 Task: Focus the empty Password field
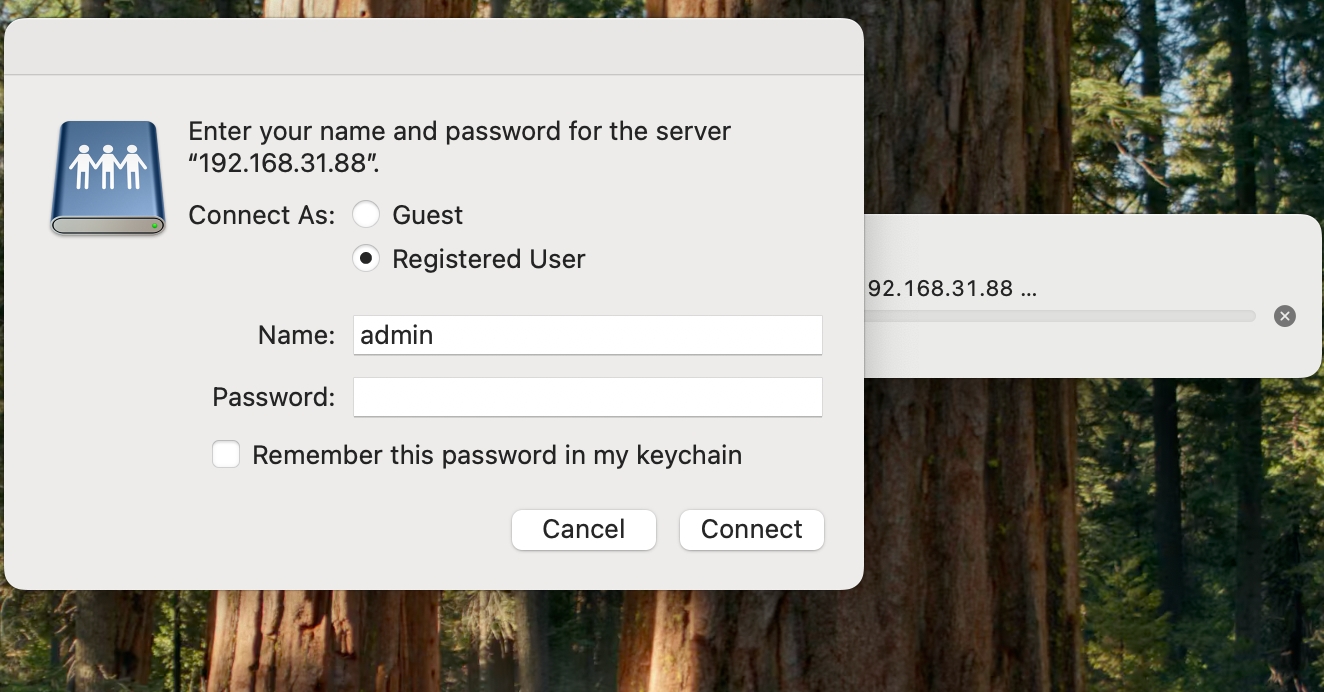point(588,397)
